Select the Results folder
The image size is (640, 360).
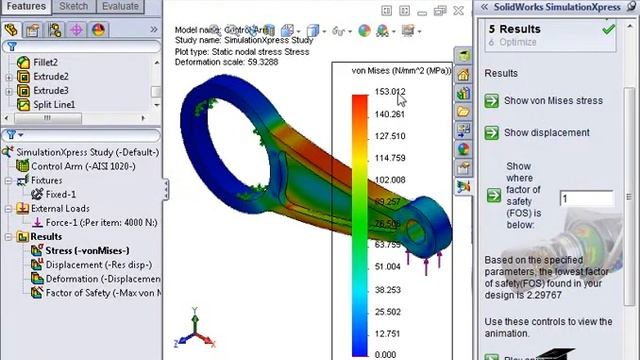46,237
